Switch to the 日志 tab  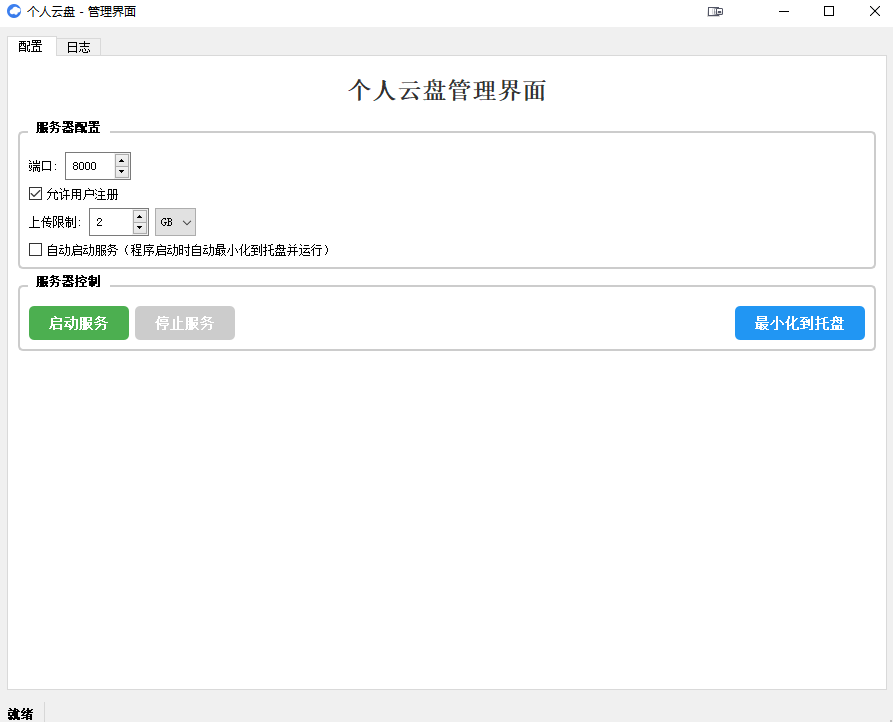(78, 47)
